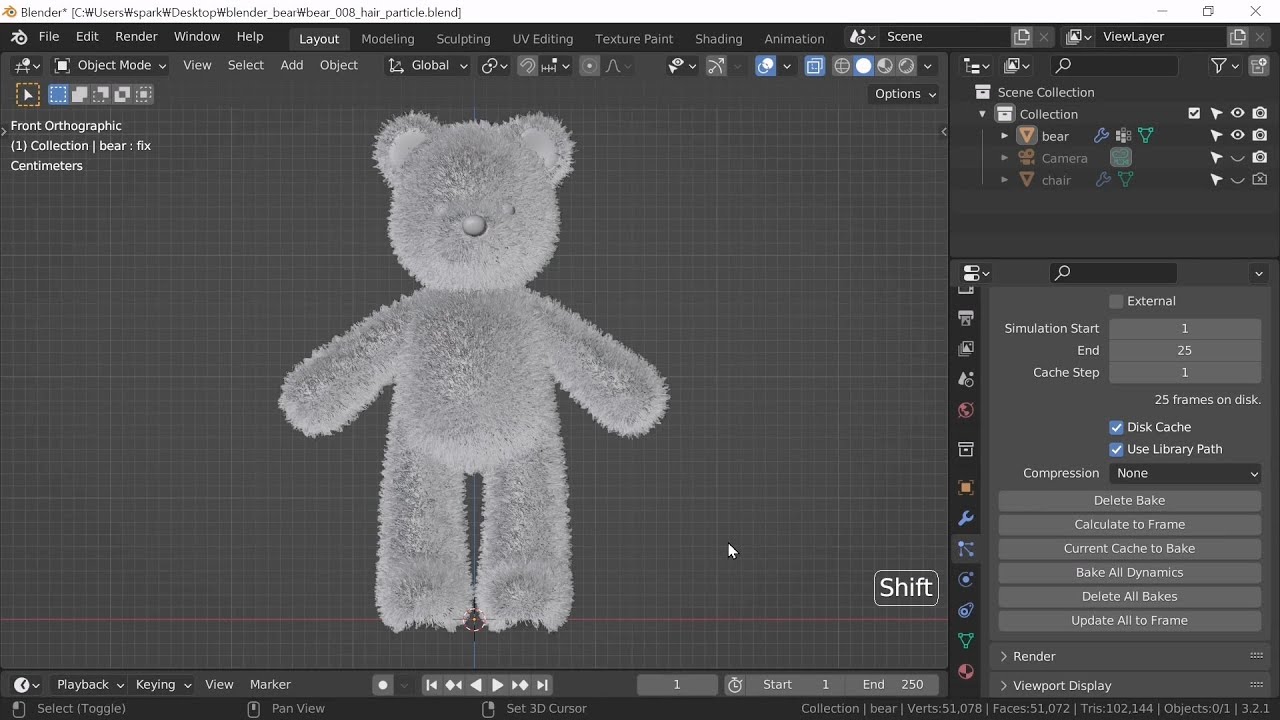This screenshot has width=1280, height=720.
Task: Switch to rendered viewport shading
Action: pos(907,66)
